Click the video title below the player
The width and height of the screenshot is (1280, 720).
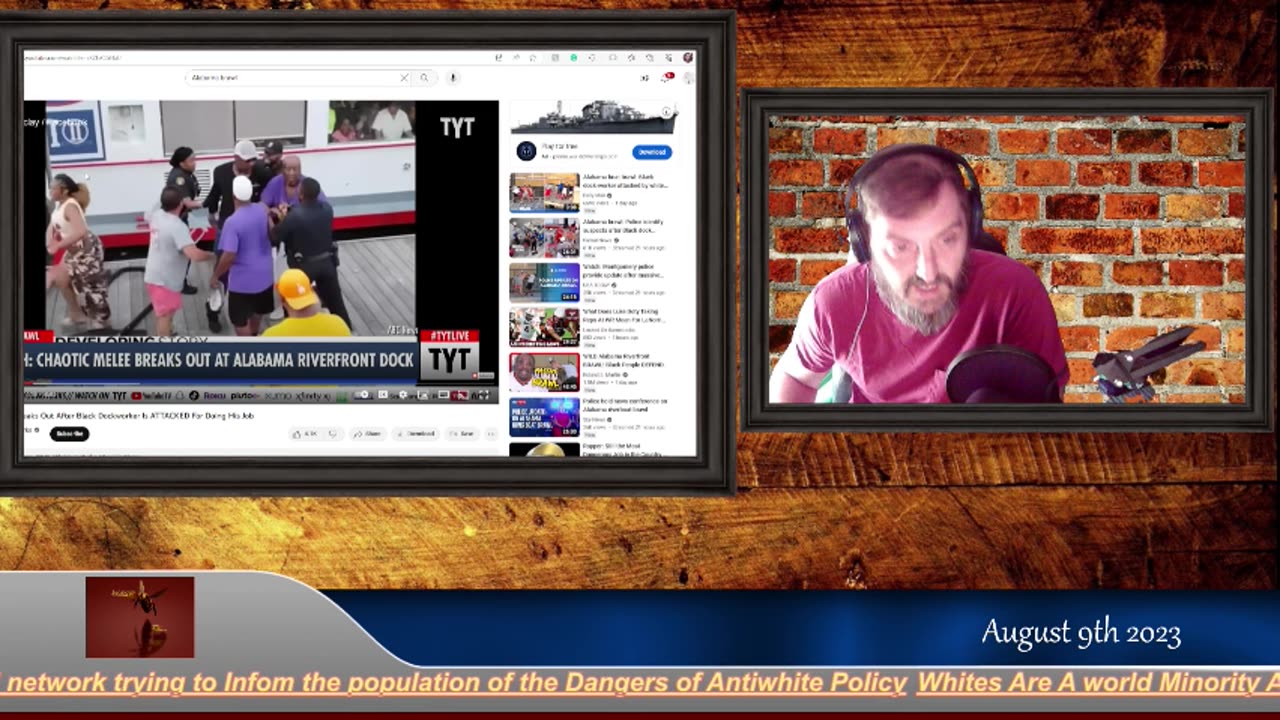(138, 415)
